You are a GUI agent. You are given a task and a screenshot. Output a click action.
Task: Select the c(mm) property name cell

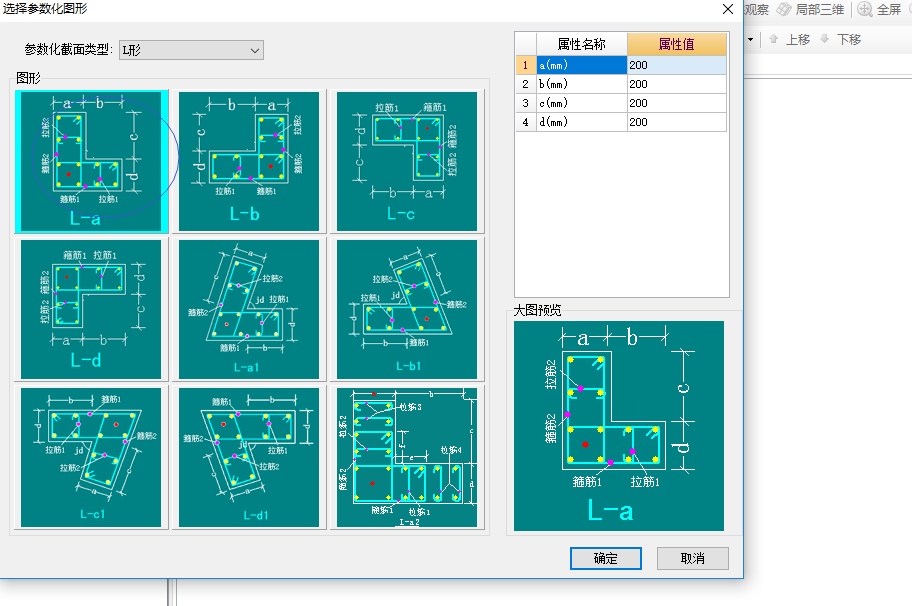(x=582, y=103)
